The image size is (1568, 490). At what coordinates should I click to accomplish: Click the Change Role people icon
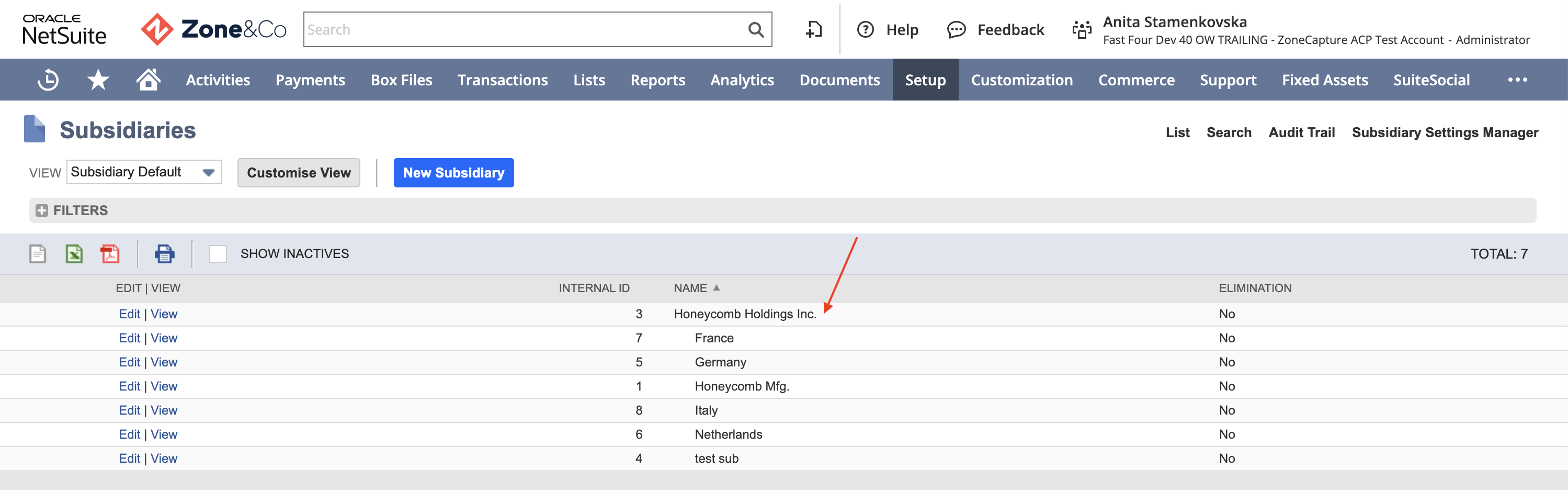tap(1082, 29)
